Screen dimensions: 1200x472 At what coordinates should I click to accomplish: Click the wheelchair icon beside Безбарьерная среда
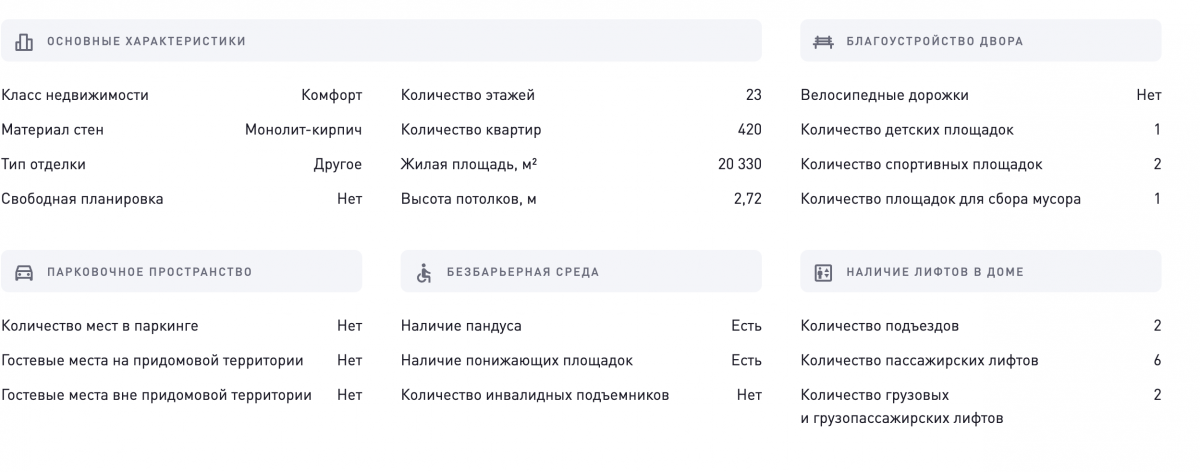click(424, 272)
